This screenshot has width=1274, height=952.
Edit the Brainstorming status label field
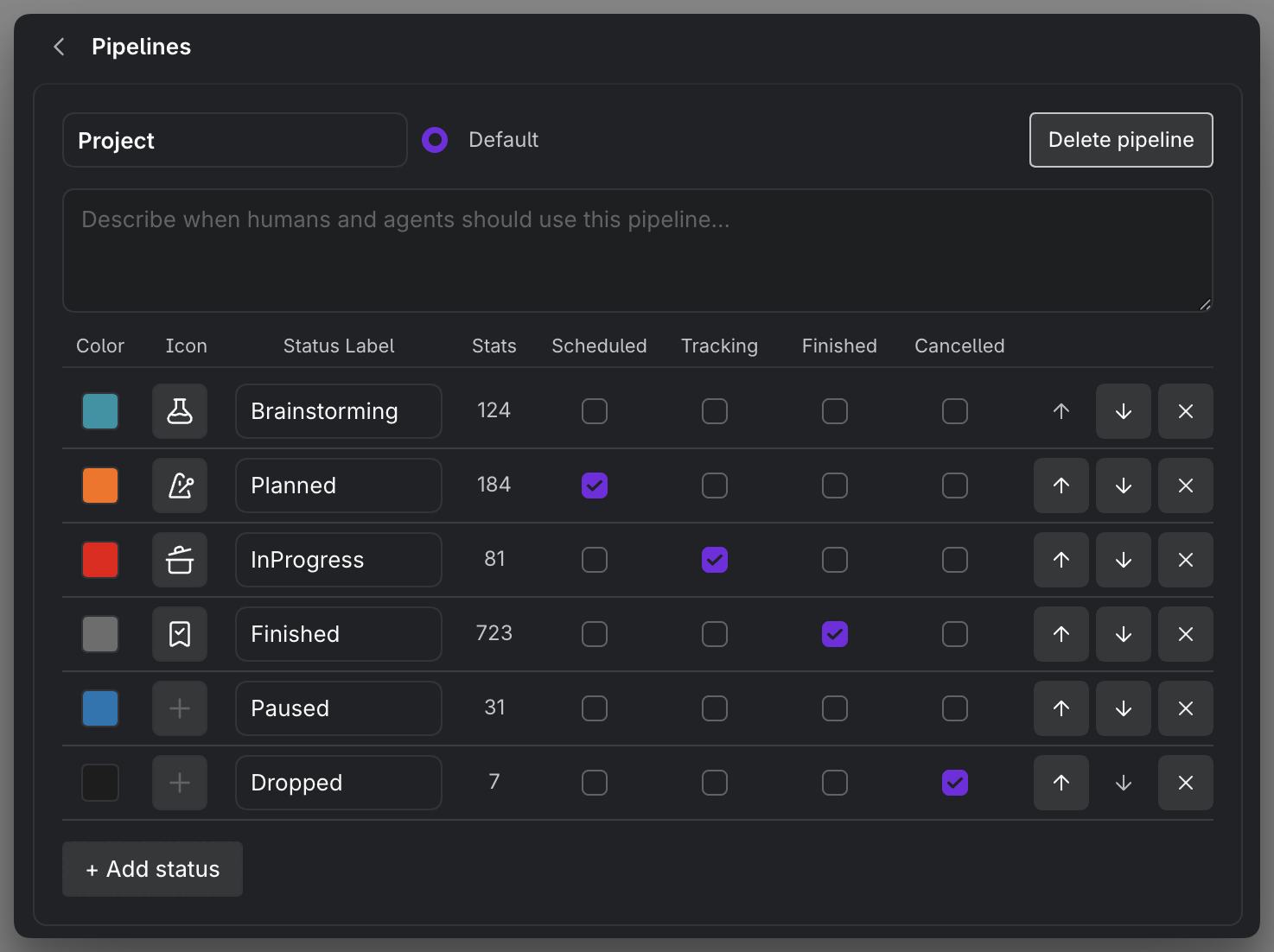339,411
